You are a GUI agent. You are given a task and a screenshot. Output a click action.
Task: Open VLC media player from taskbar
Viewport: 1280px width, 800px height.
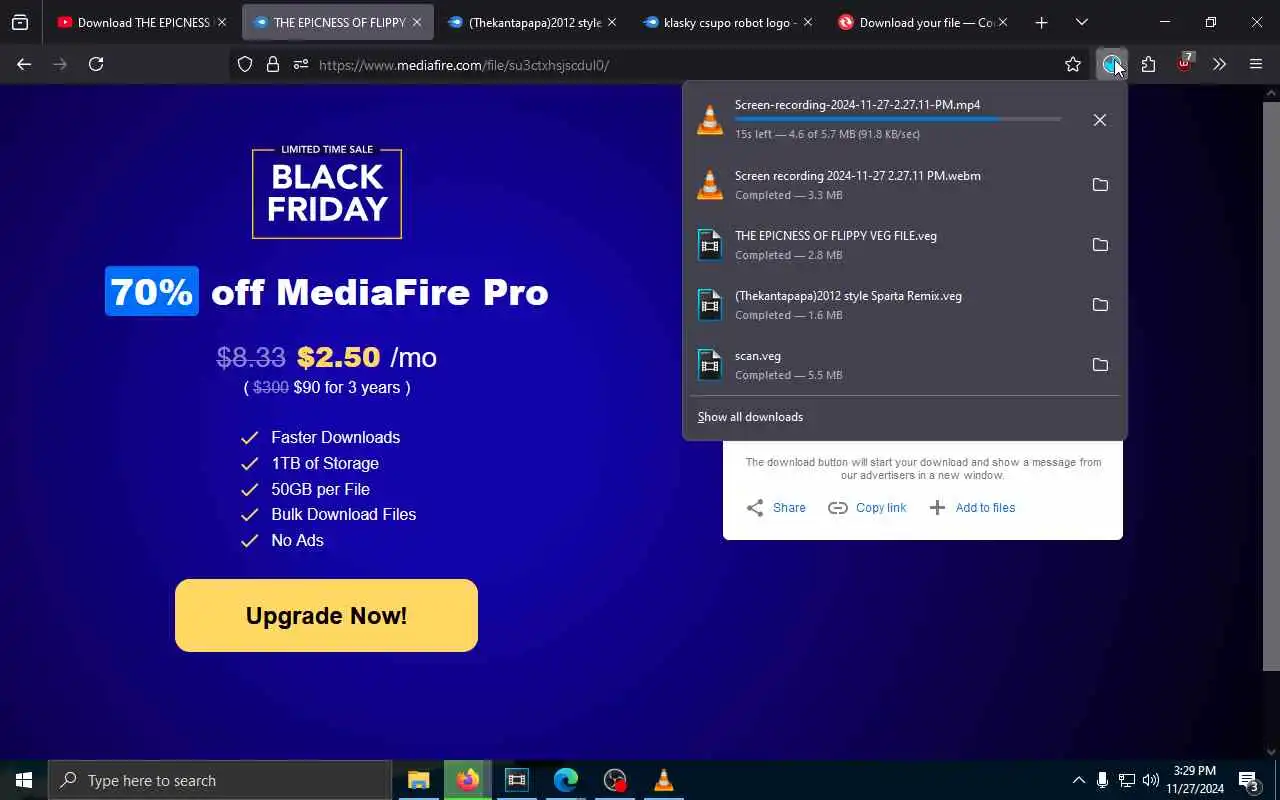pos(664,780)
